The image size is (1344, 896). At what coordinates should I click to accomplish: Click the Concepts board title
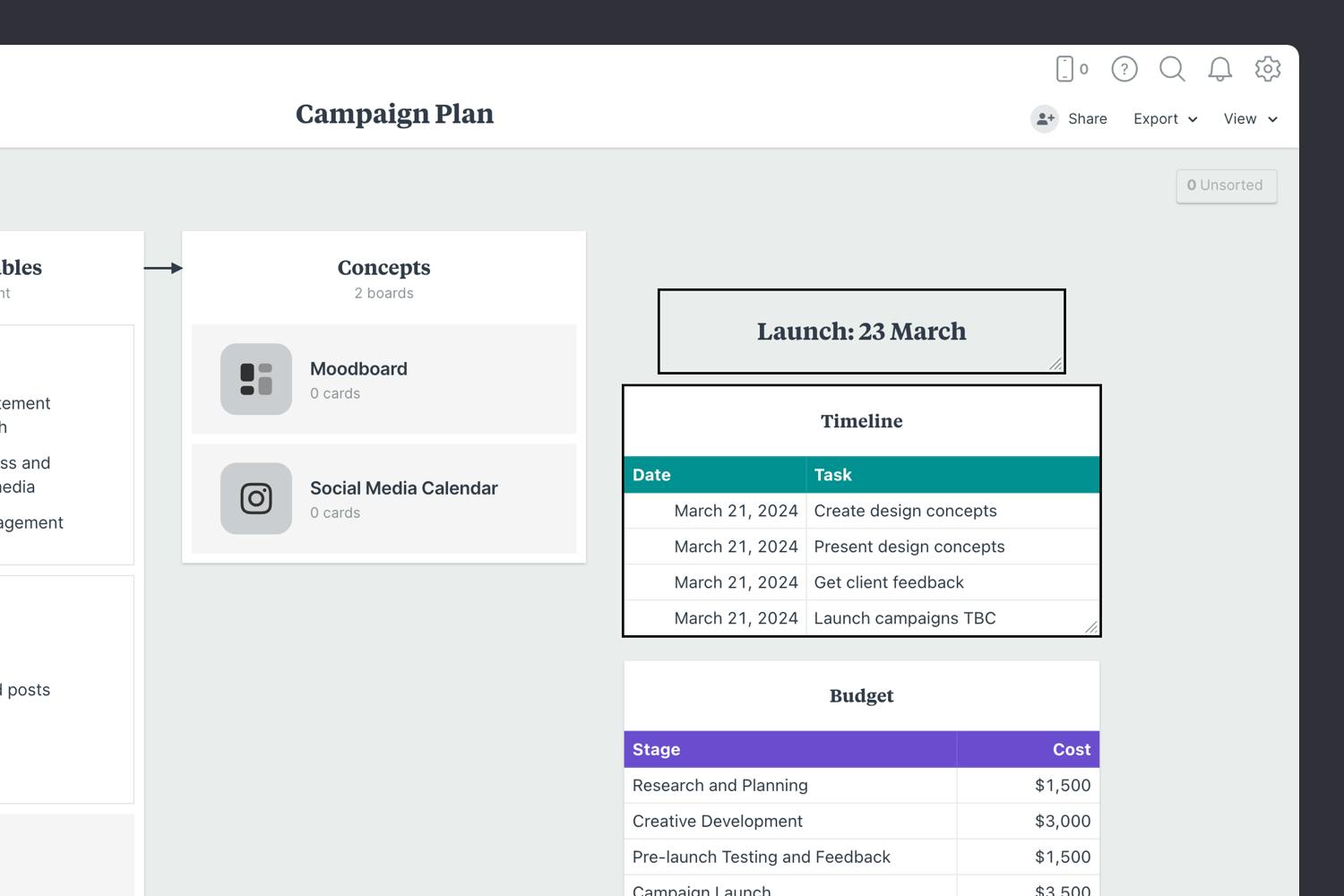(383, 267)
